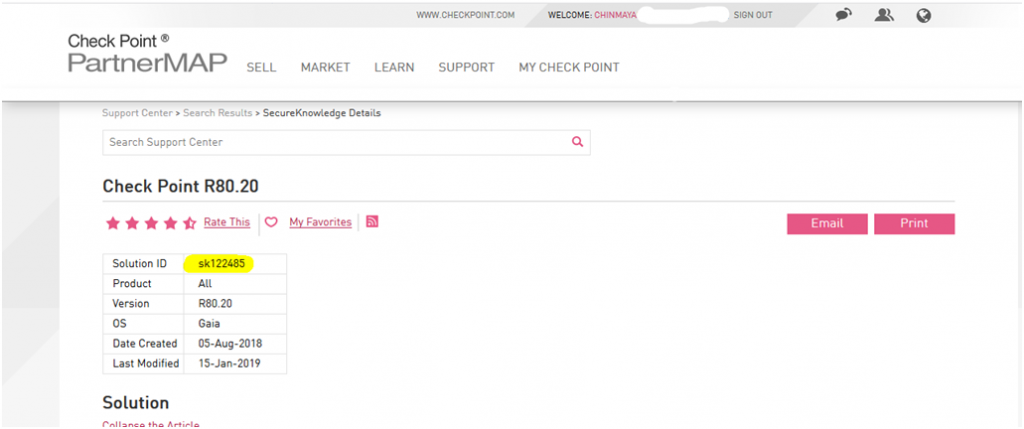Click the Check Point PartnerMAP logo
This screenshot has width=1024, height=429.
pos(148,53)
